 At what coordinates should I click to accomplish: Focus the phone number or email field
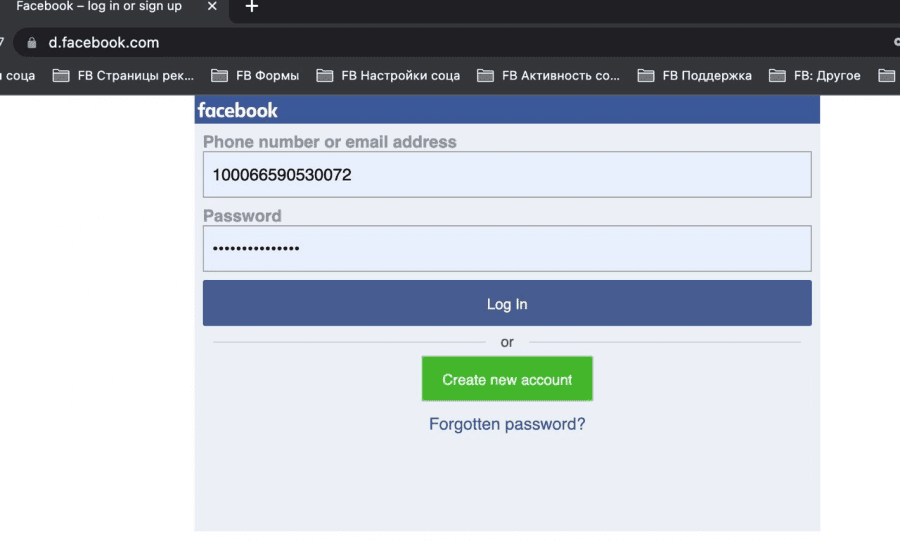[507, 175]
